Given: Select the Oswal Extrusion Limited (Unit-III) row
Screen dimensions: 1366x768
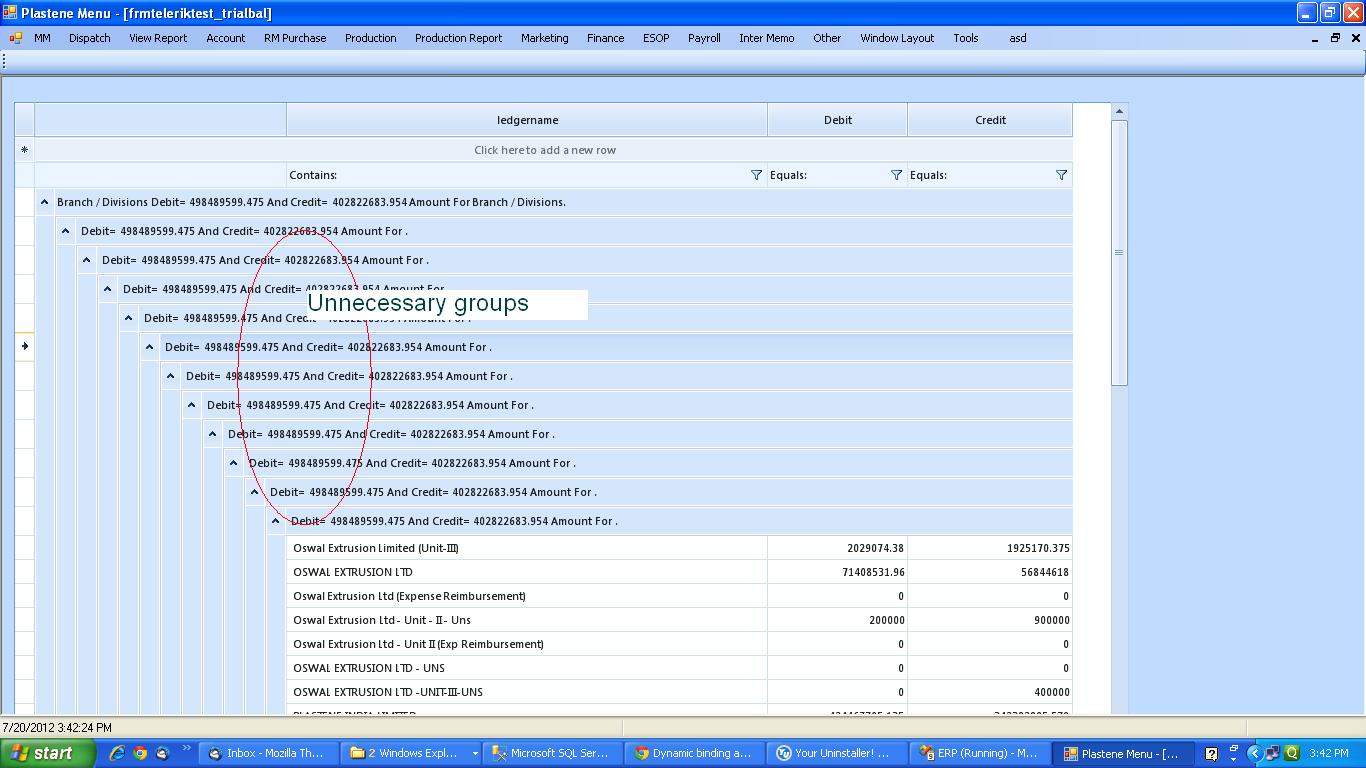Looking at the screenshot, I should [679, 548].
